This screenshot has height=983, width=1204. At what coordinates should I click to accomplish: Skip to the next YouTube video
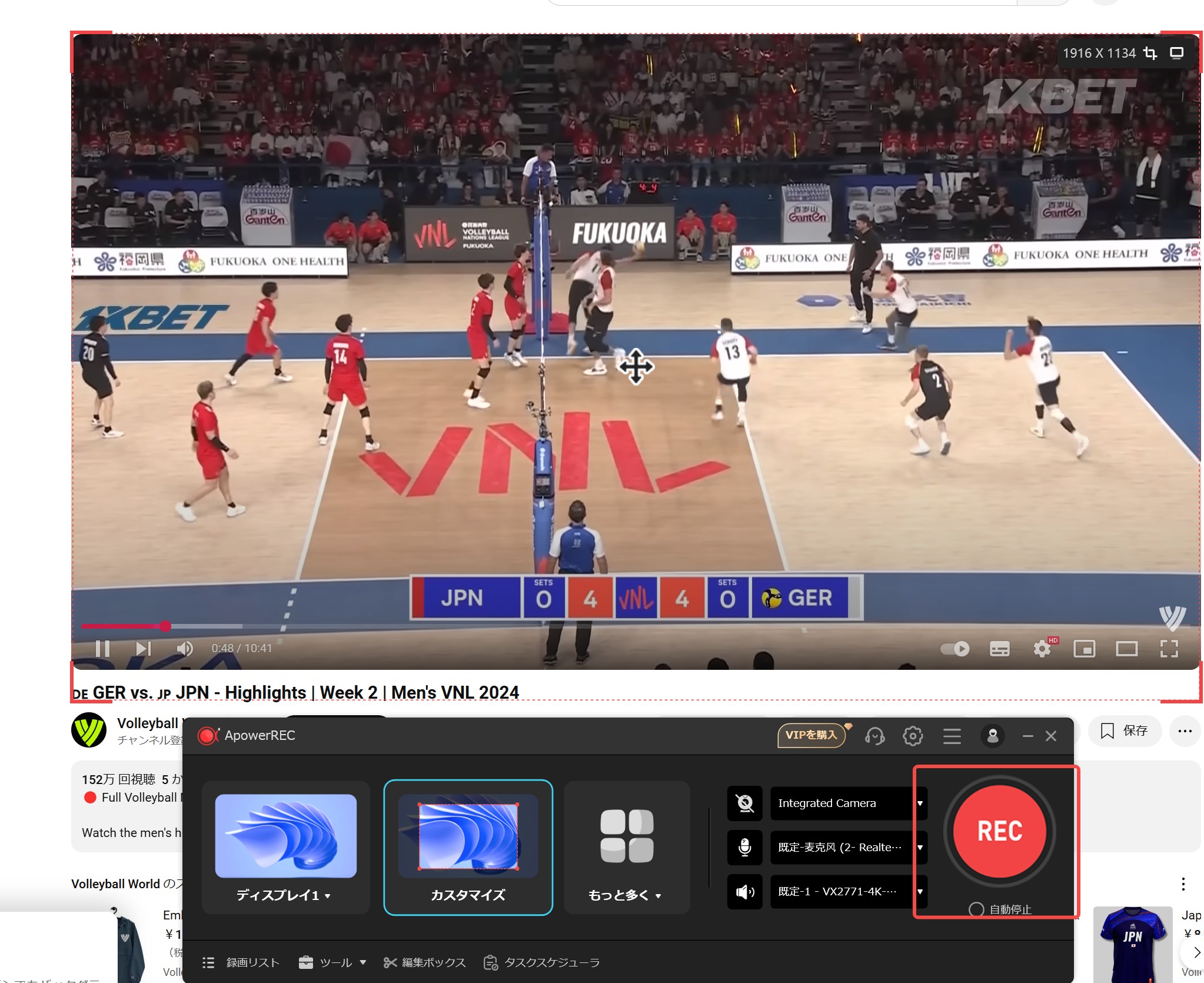coord(144,648)
